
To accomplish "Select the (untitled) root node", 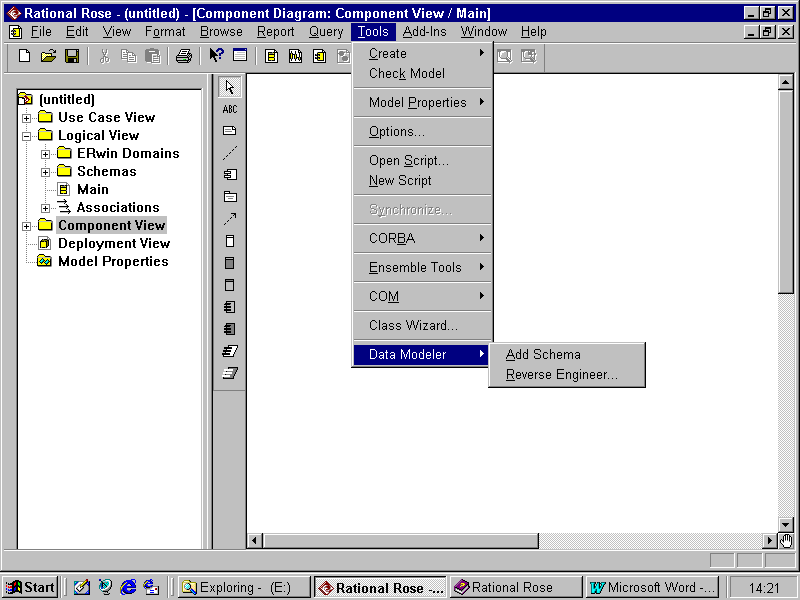I will 67,99.
